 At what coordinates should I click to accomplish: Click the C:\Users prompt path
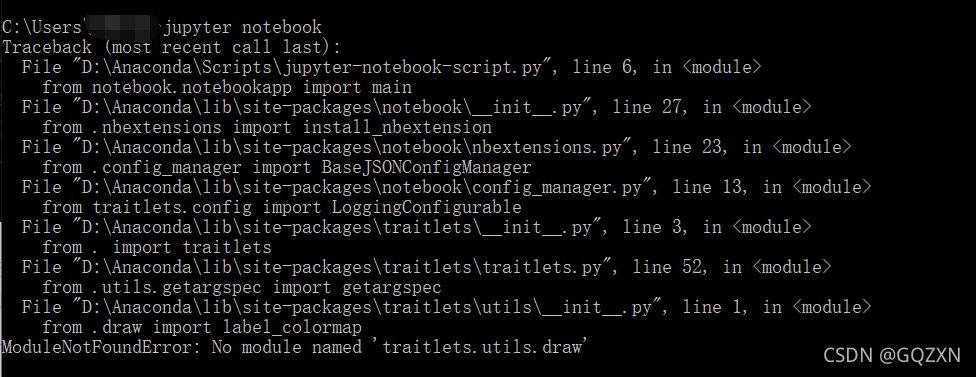point(42,27)
